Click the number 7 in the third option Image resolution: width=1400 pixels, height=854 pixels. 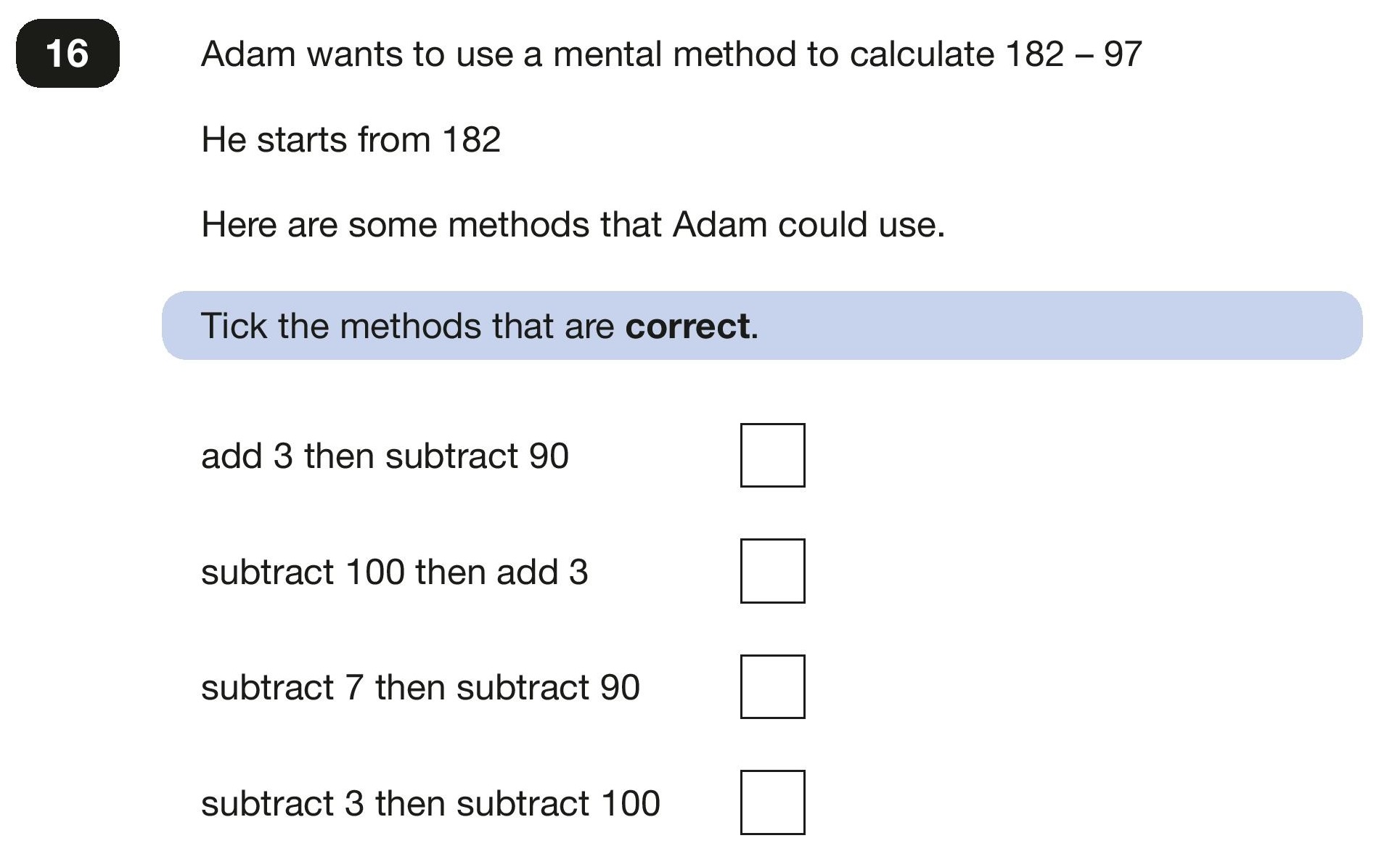[x=354, y=688]
